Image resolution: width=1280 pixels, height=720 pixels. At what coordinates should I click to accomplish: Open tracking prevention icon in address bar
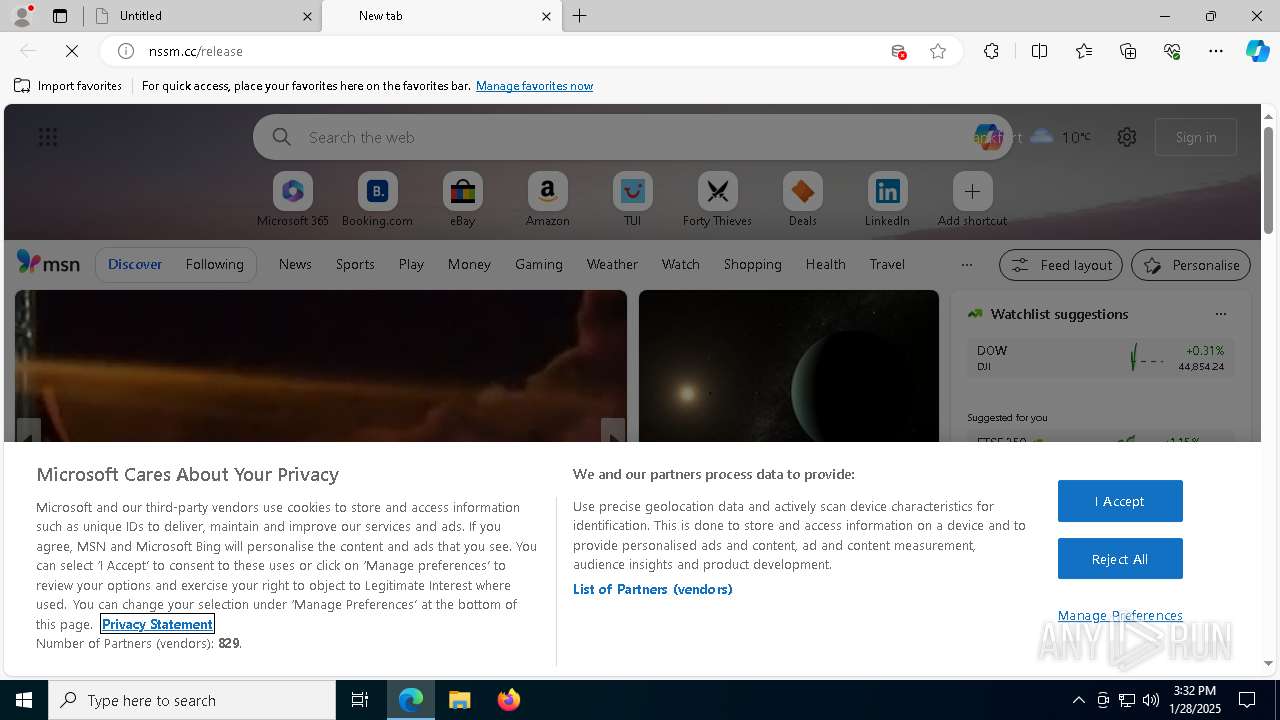pos(898,51)
